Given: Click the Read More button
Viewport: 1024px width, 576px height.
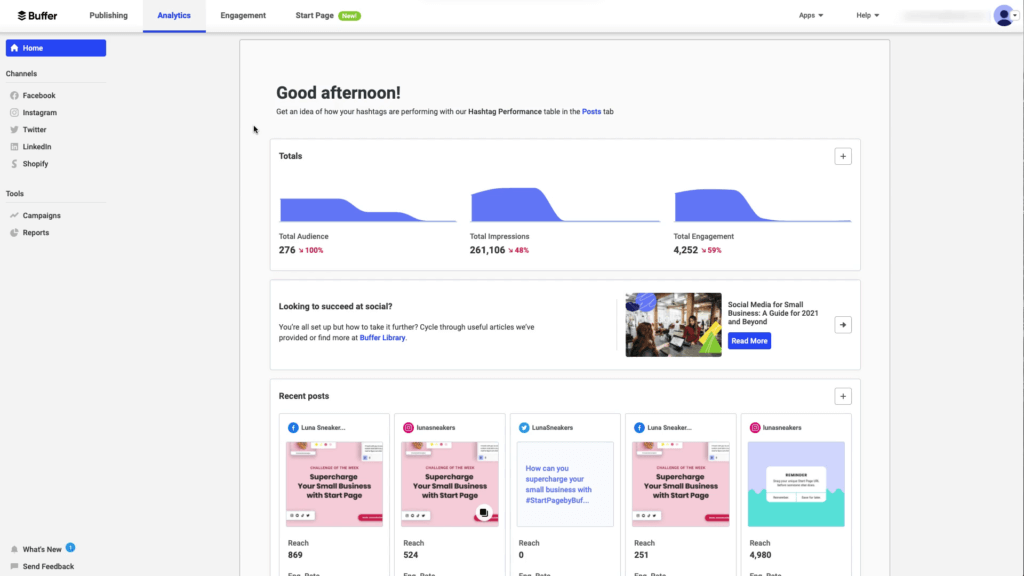Looking at the screenshot, I should coord(749,341).
